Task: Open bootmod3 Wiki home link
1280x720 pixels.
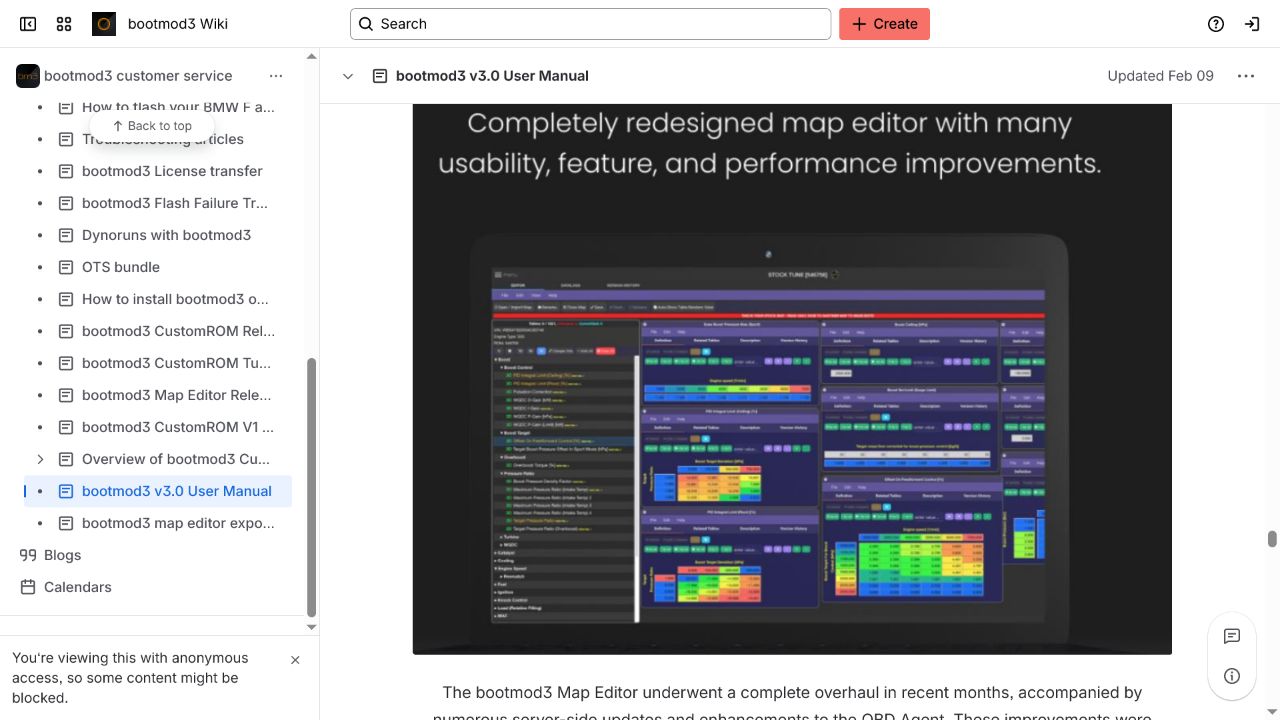Action: [x=178, y=24]
